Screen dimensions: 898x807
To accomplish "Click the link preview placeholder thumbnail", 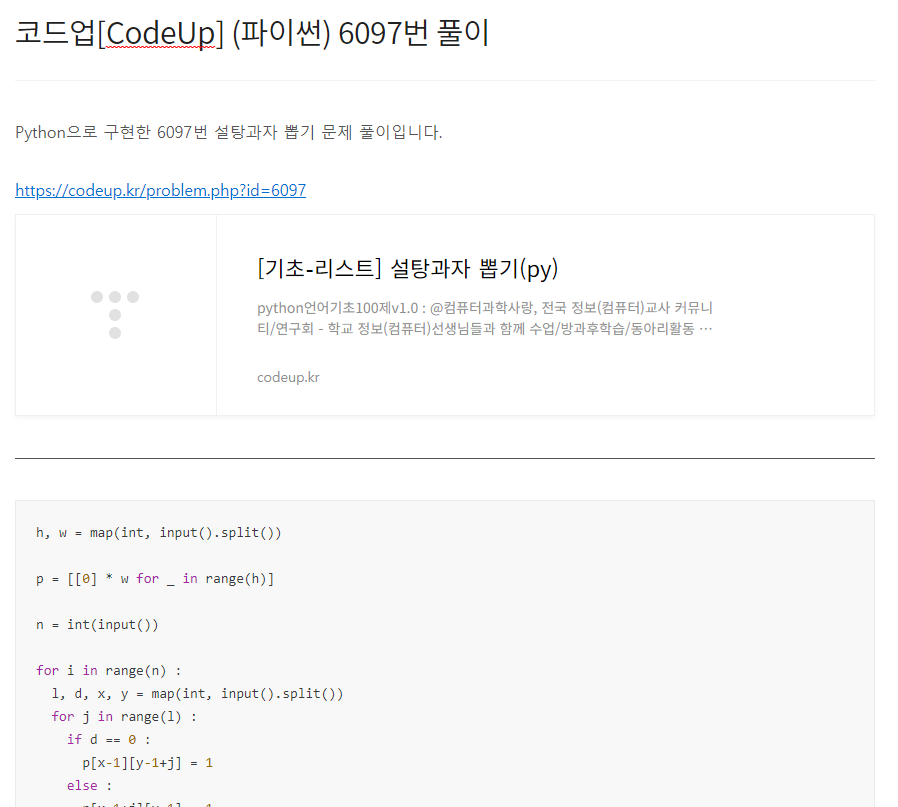I will click(x=116, y=315).
